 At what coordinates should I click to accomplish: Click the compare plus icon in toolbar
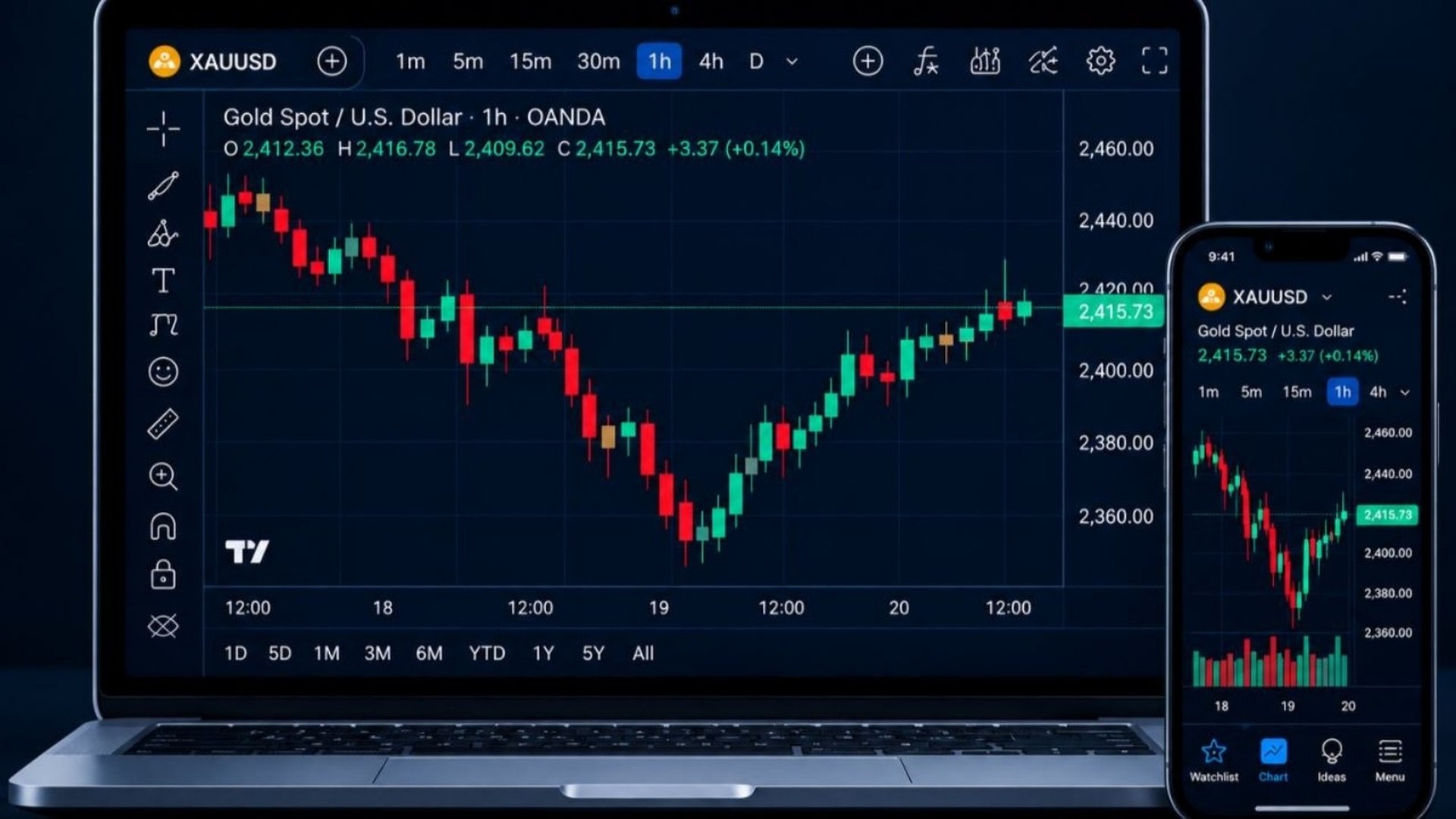coord(868,61)
